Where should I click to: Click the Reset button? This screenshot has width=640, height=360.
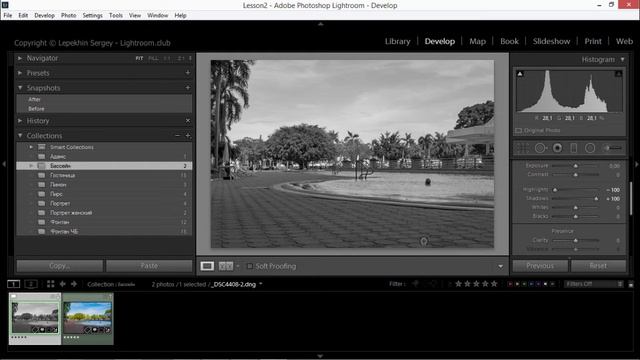(598, 266)
